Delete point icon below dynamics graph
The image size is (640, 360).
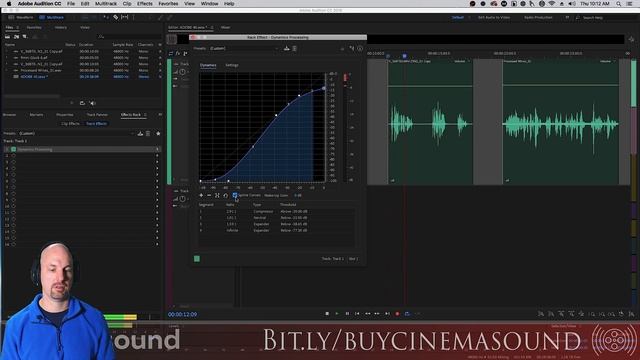[x=209, y=196]
